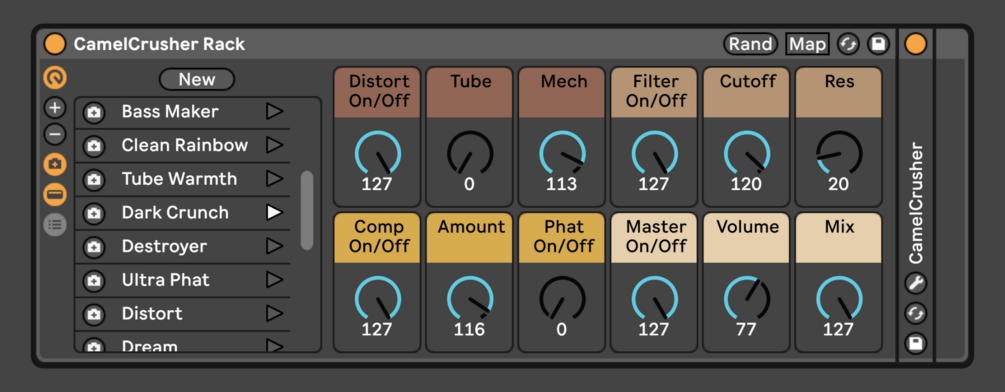Image resolution: width=1005 pixels, height=392 pixels.
Task: Click the grey chain list icon
Action: [55, 224]
